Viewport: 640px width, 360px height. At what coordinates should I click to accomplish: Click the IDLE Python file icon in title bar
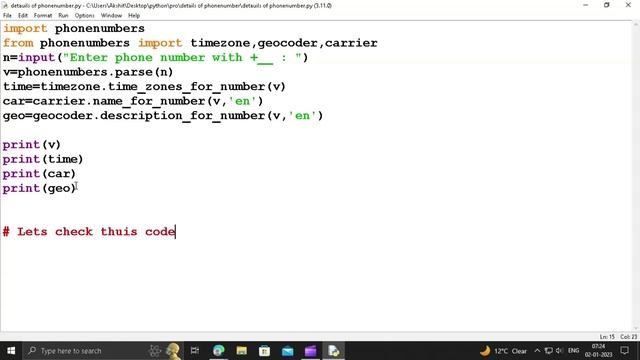click(x=4, y=5)
